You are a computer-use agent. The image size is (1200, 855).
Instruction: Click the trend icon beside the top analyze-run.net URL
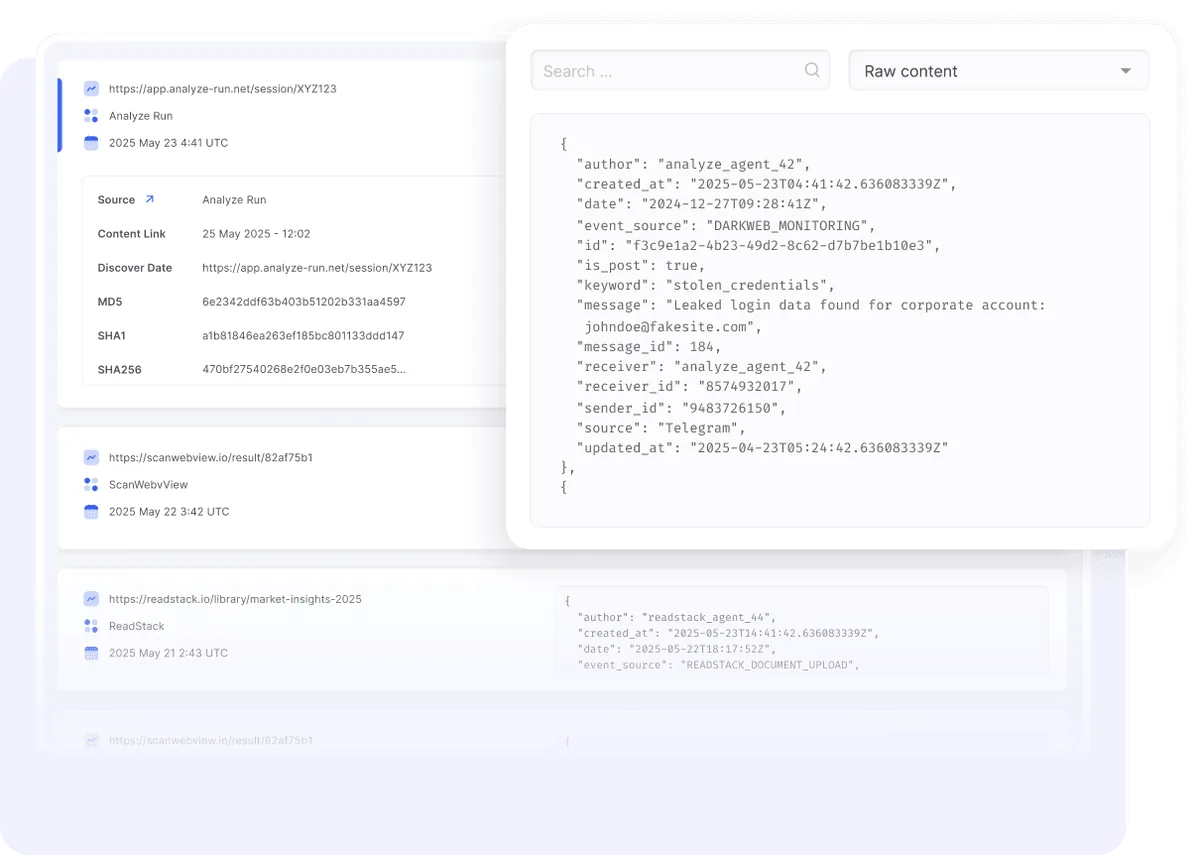(x=91, y=89)
